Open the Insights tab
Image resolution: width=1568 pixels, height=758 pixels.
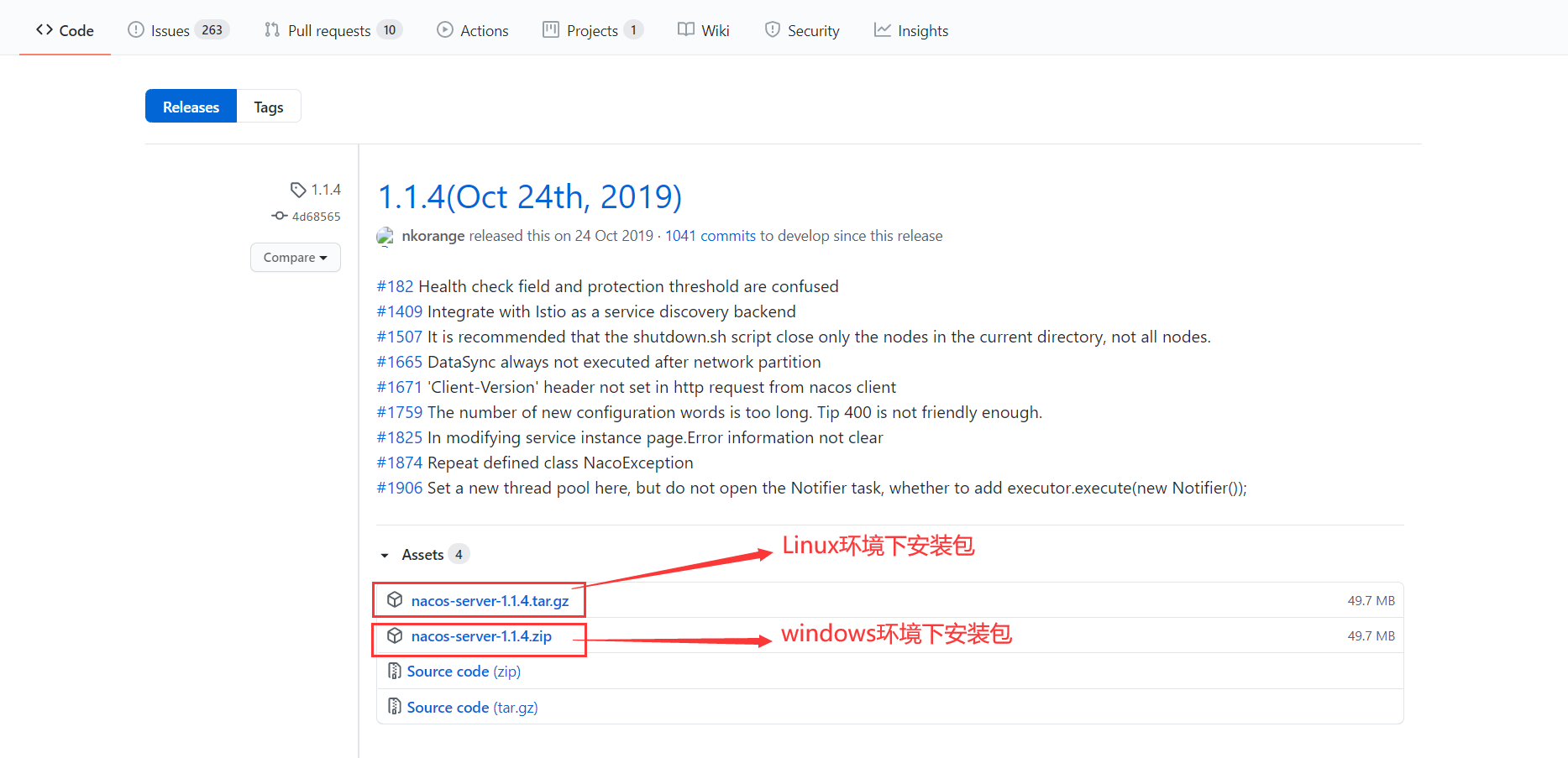pos(911,30)
